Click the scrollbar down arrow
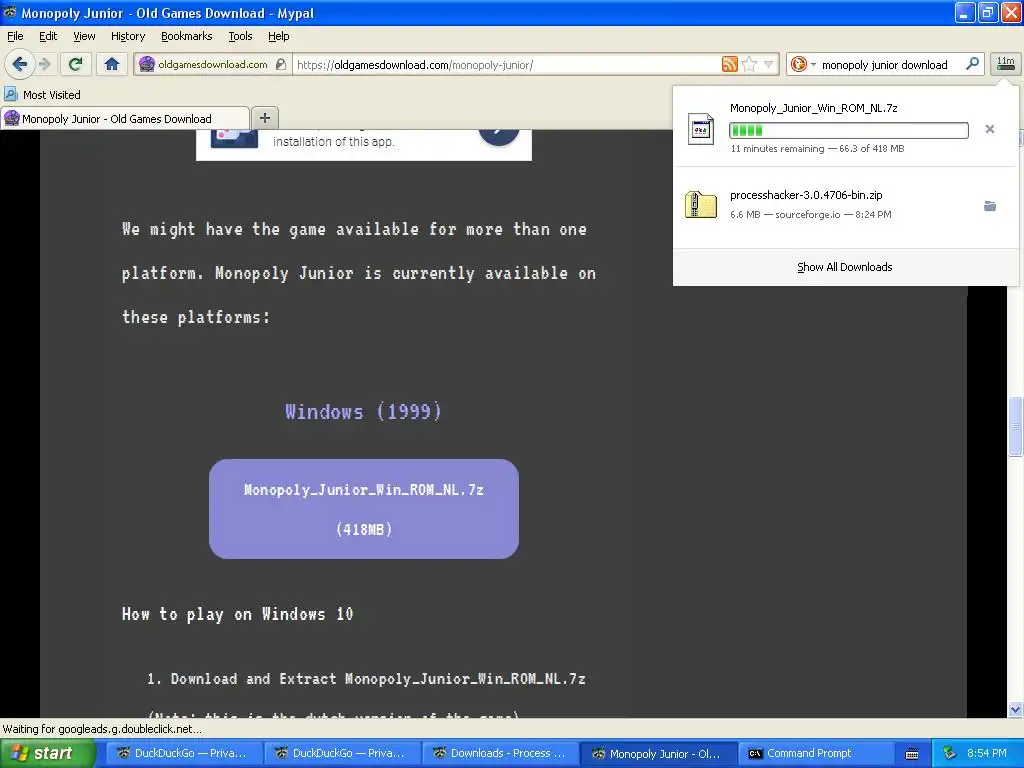Screen dimensions: 1024x768 point(1015,709)
